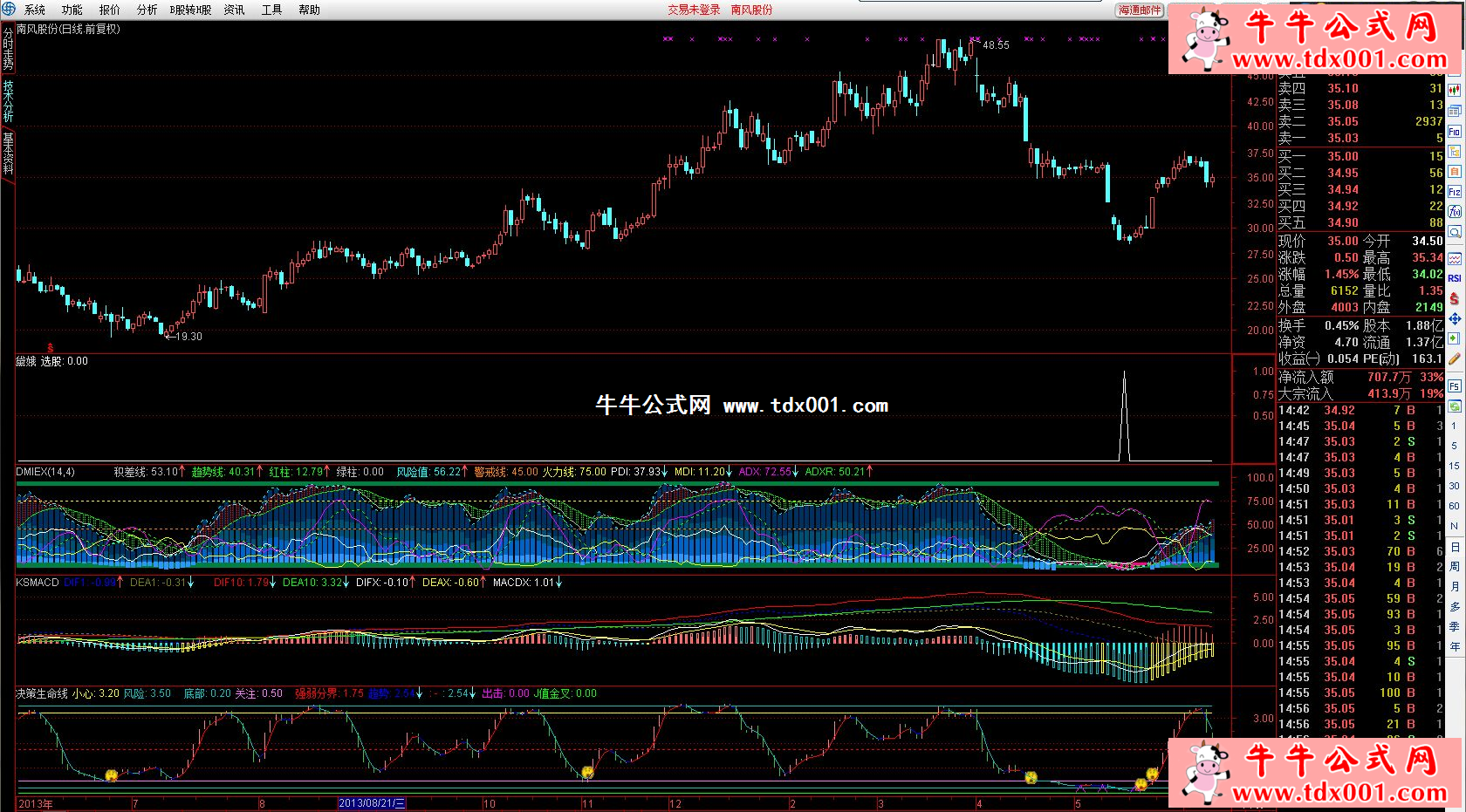Click the red S dollar icon in toolbar
1466x812 pixels.
click(x=1455, y=298)
